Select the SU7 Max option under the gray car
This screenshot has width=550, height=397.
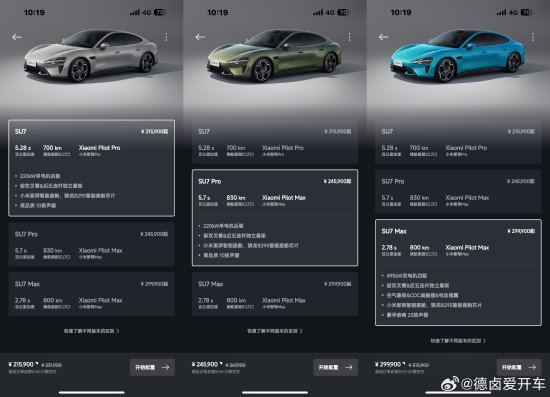tap(92, 294)
